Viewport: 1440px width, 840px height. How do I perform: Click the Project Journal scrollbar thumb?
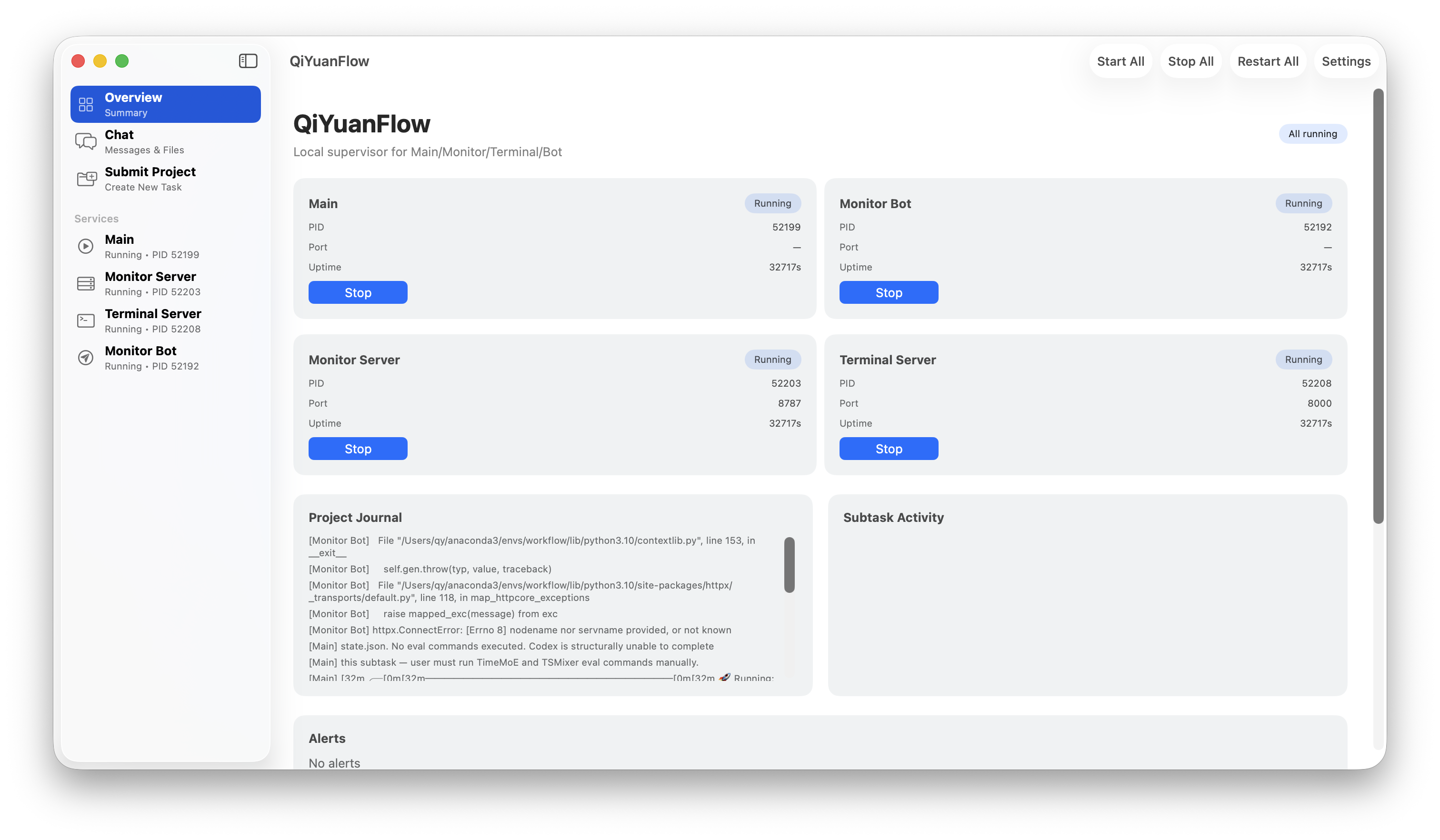(x=789, y=565)
